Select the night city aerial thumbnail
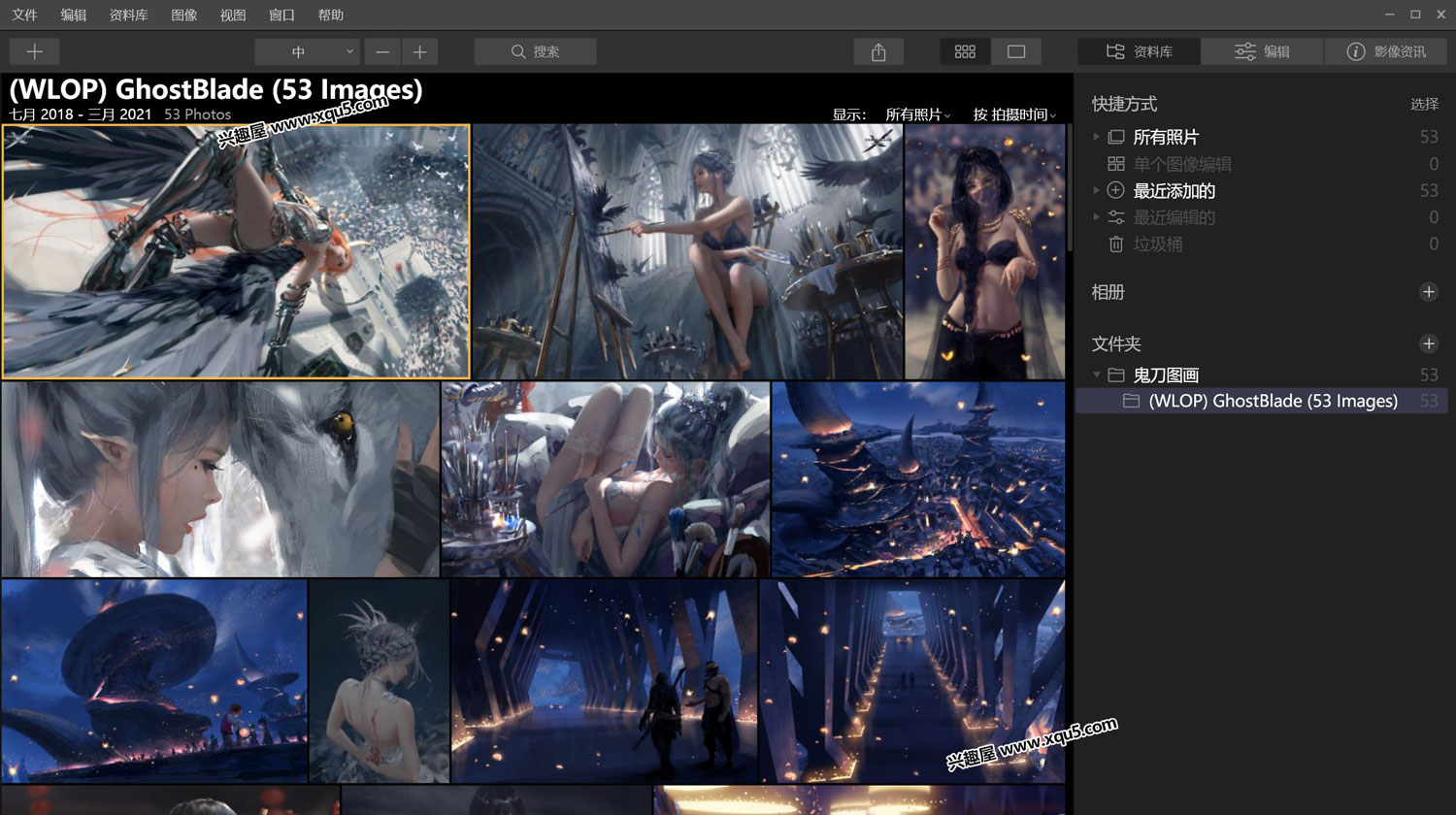The height and width of the screenshot is (815, 1456). [x=918, y=479]
